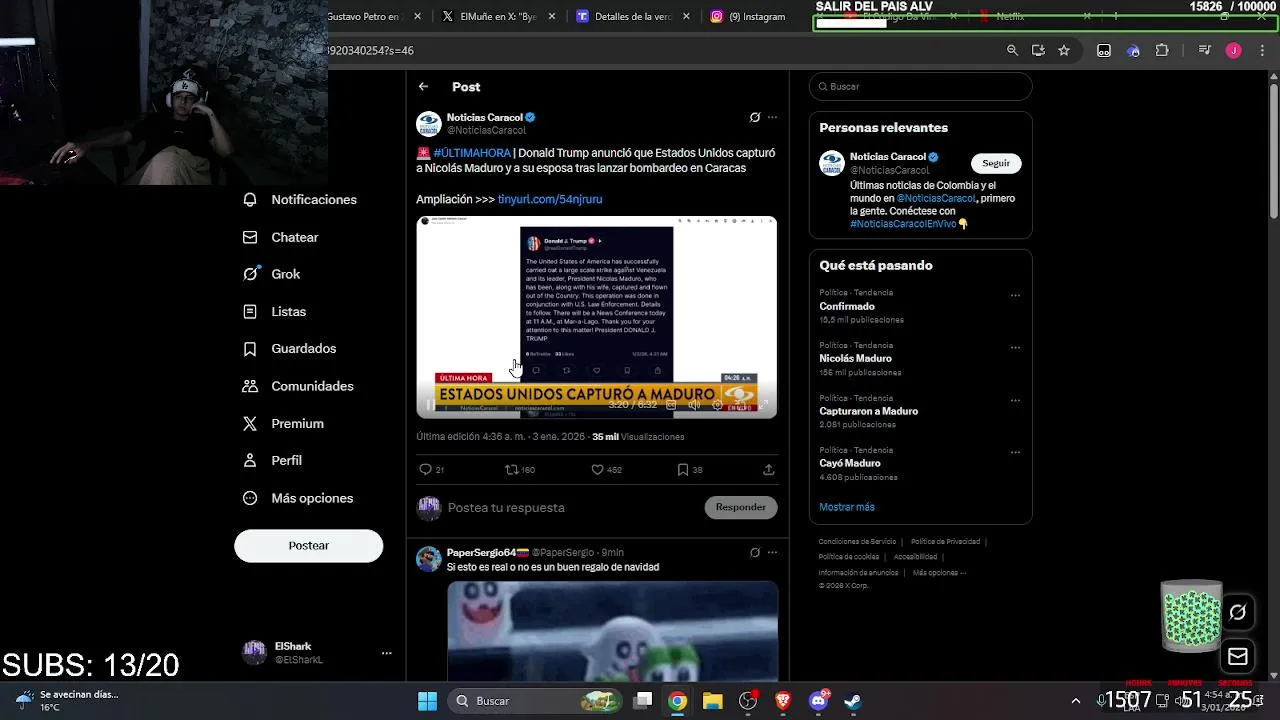The image size is (1280, 720).
Task: Open Steam from the taskbar
Action: coord(853,701)
